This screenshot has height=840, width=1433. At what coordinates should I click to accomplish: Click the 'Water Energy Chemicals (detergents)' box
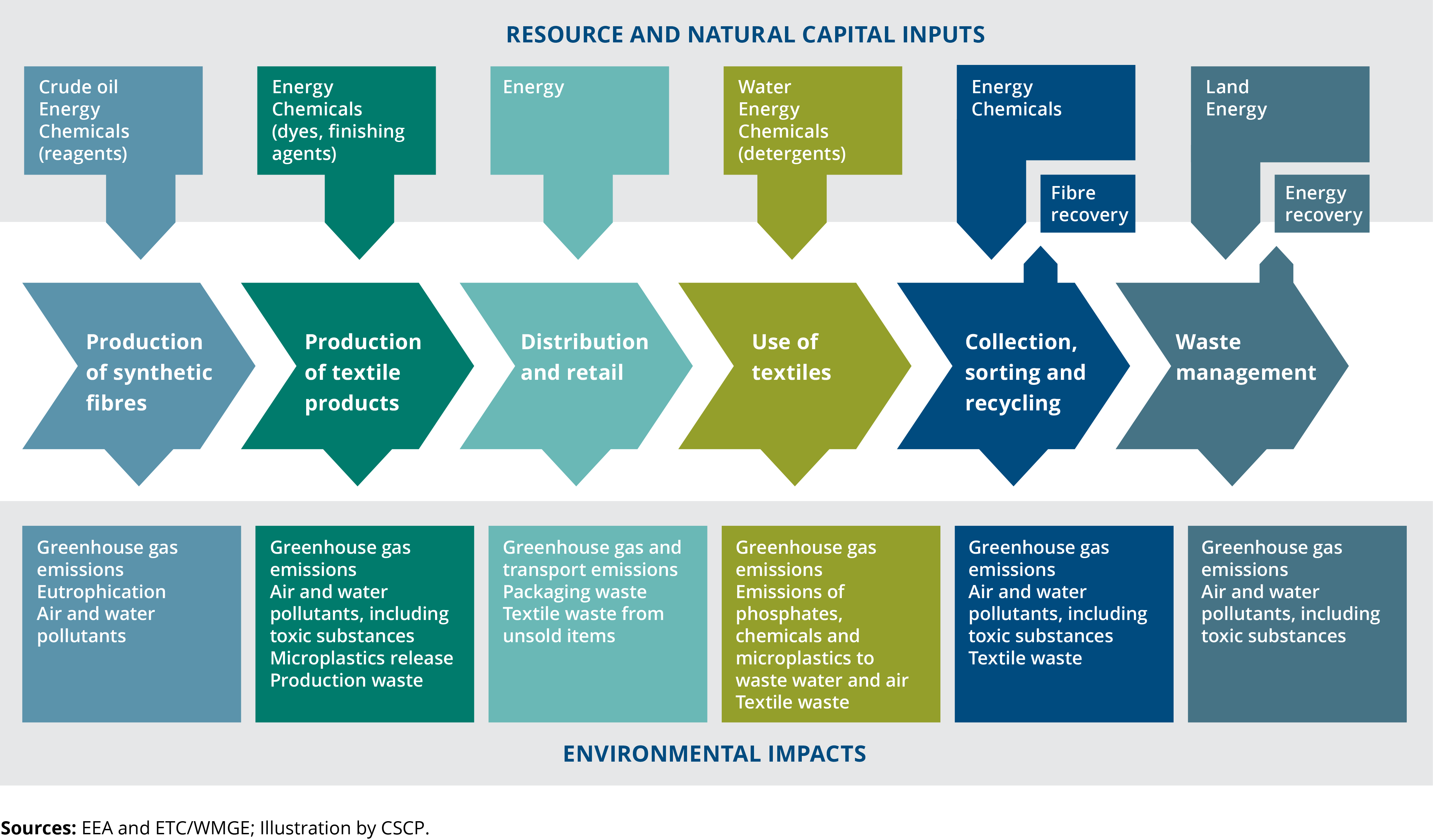pos(813,120)
